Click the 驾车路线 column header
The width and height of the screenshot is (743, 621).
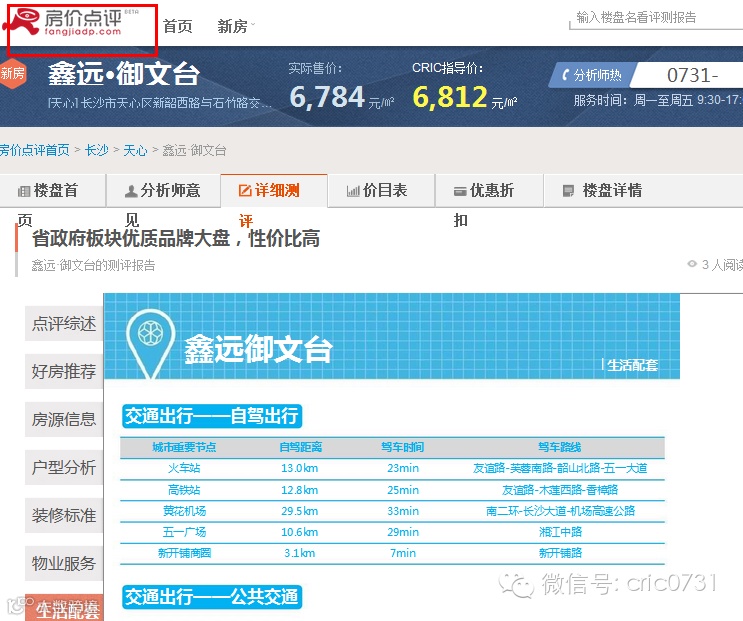point(560,447)
